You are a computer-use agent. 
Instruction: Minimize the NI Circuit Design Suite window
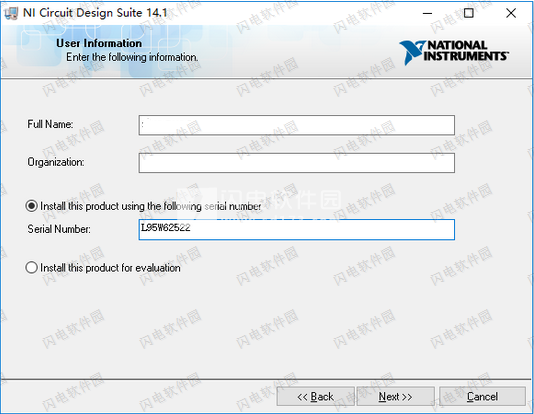click(427, 13)
